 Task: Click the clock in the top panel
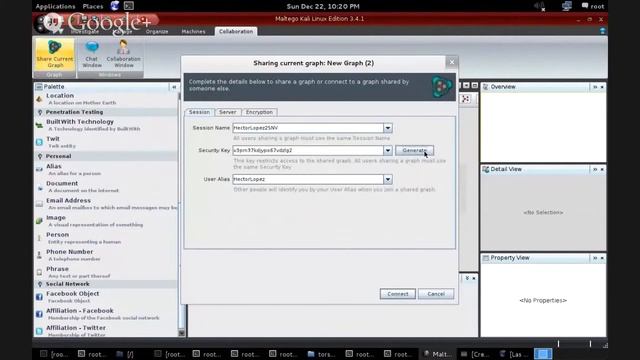click(323, 7)
